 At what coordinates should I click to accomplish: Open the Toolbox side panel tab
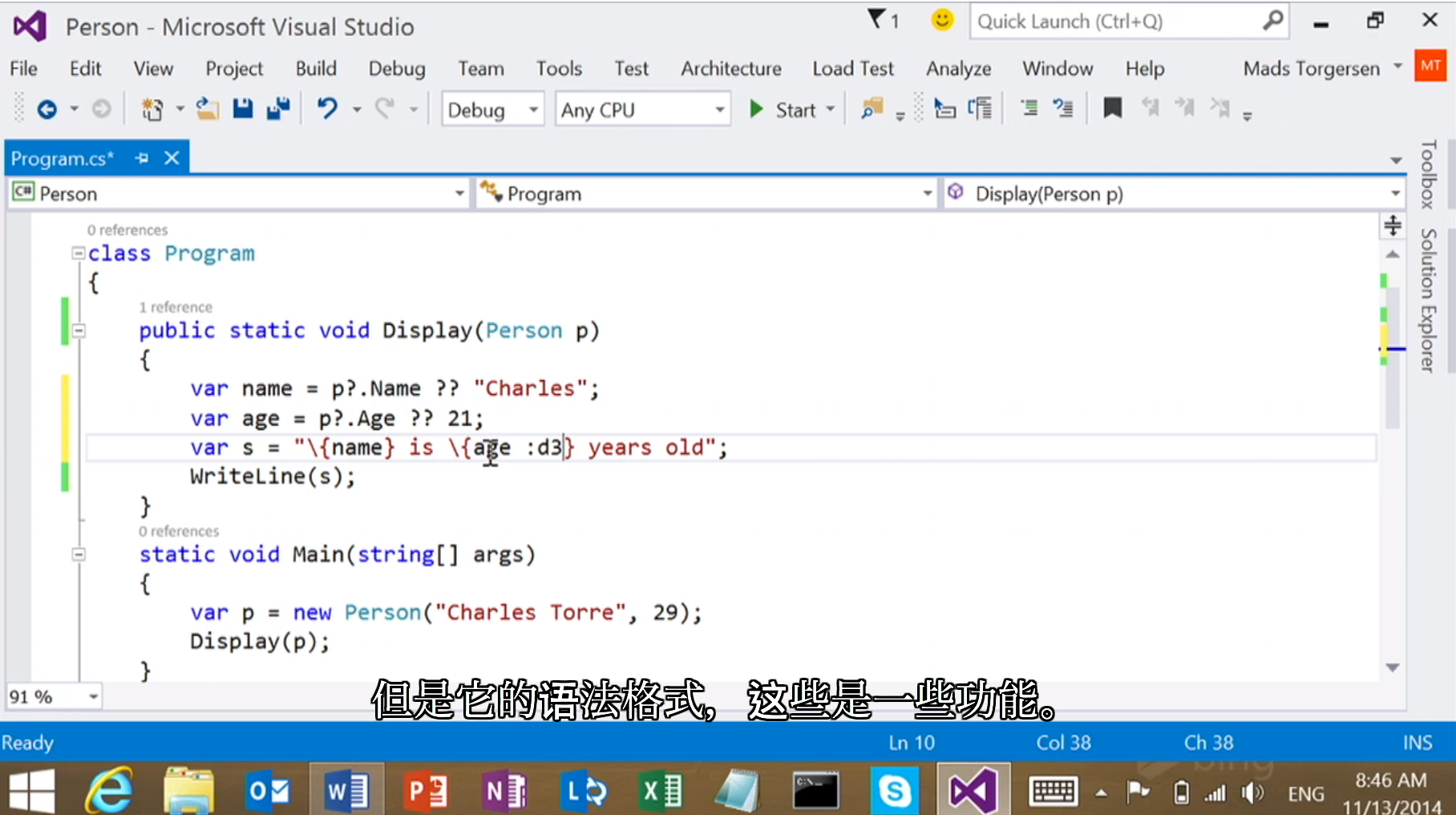click(x=1428, y=174)
